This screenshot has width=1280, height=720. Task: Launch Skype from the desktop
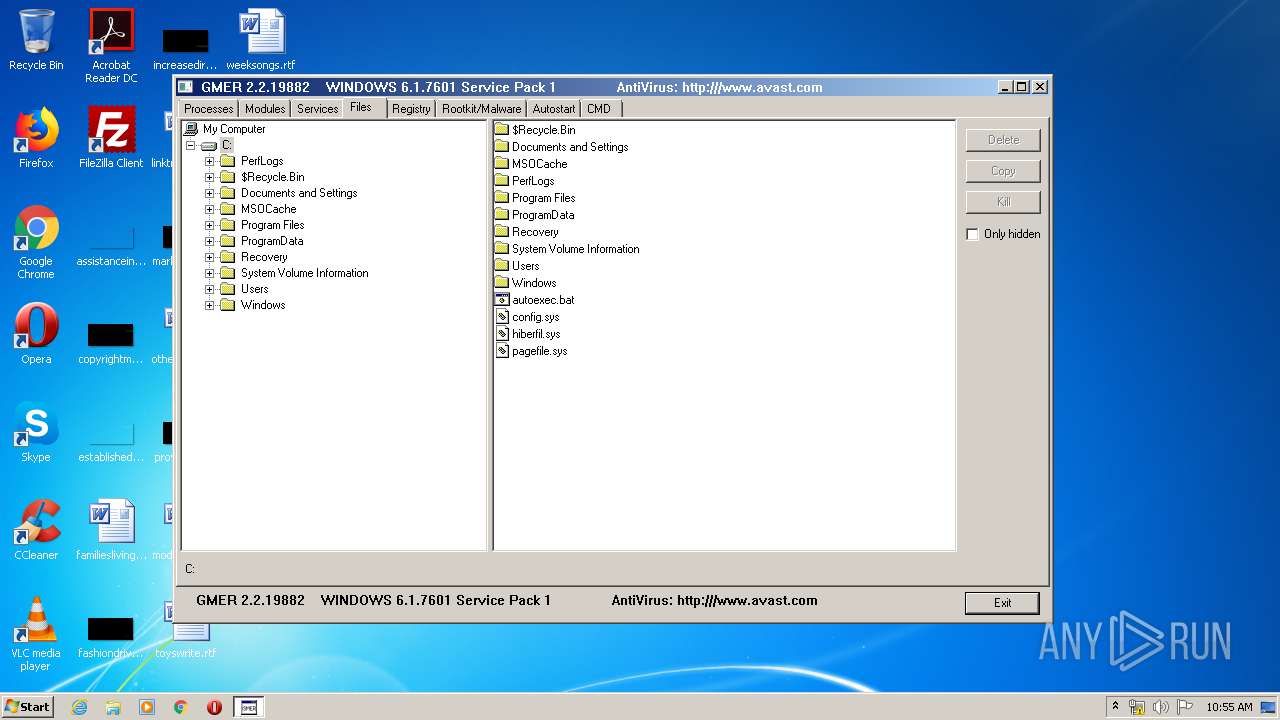36,432
